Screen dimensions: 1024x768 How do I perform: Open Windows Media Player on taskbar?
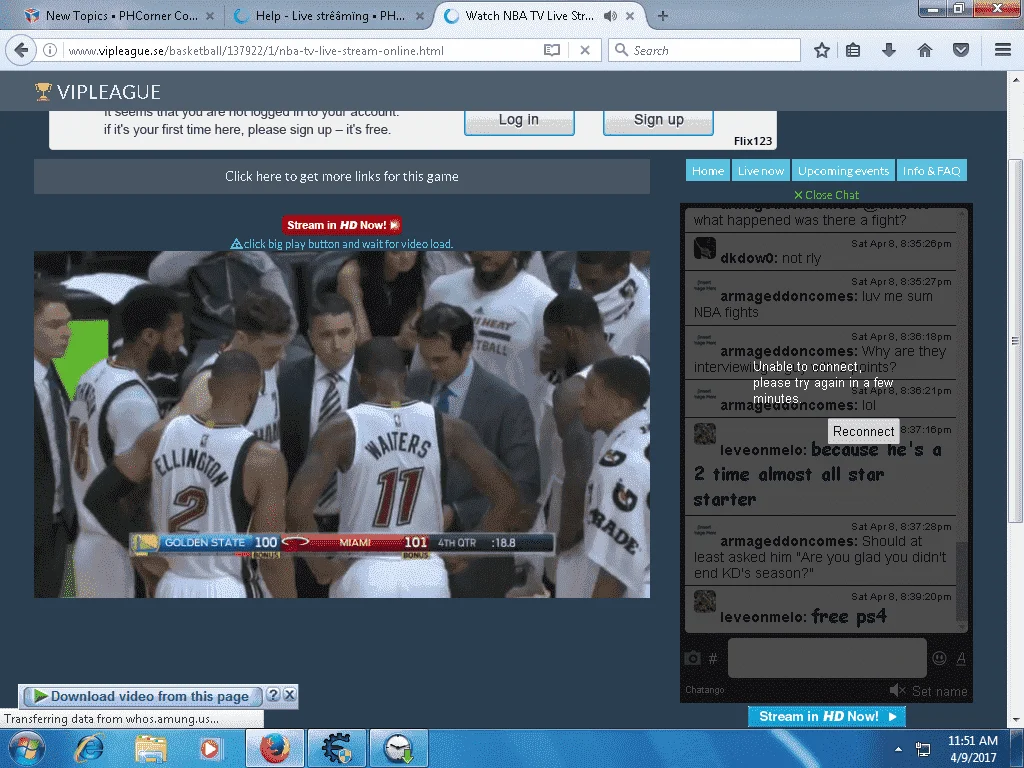coord(210,748)
